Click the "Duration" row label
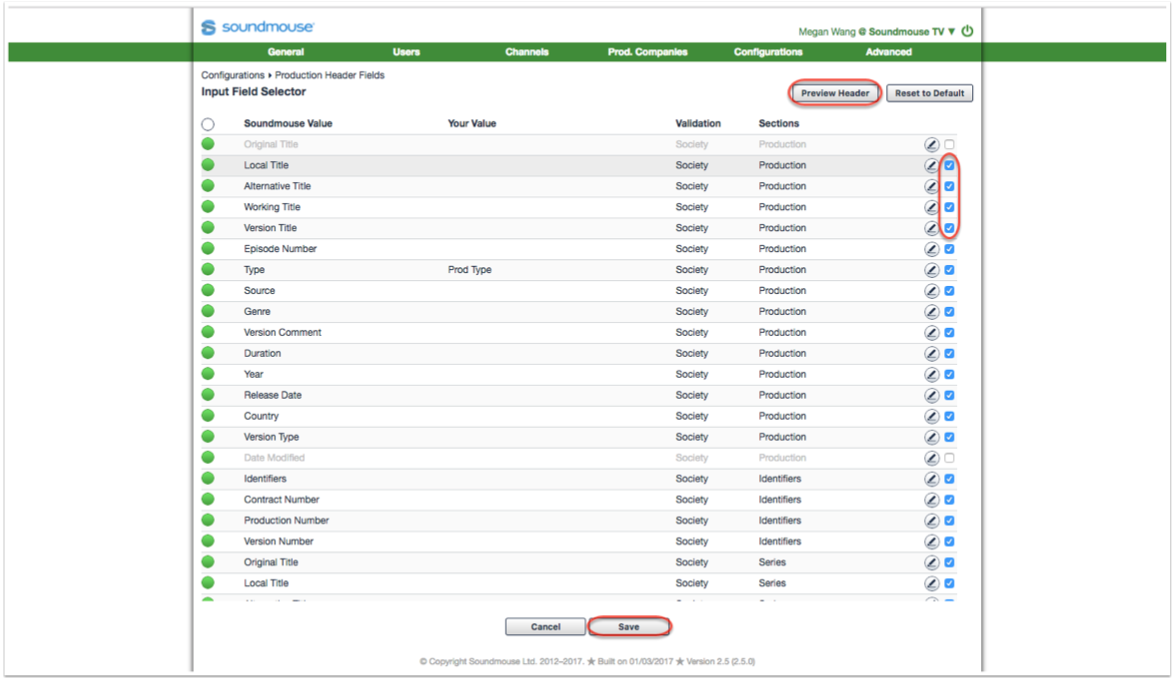The width and height of the screenshot is (1172, 678). pos(262,354)
